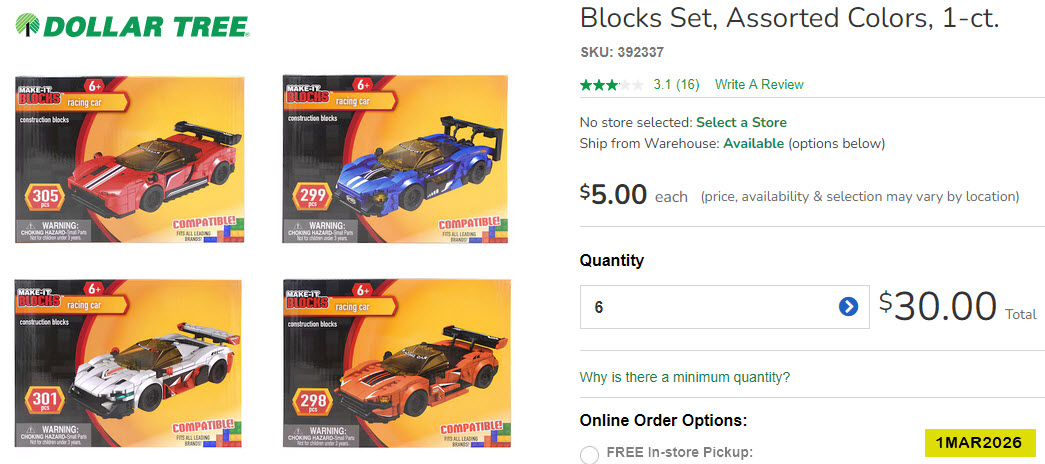Click the $5.00 each price

[x=632, y=195]
